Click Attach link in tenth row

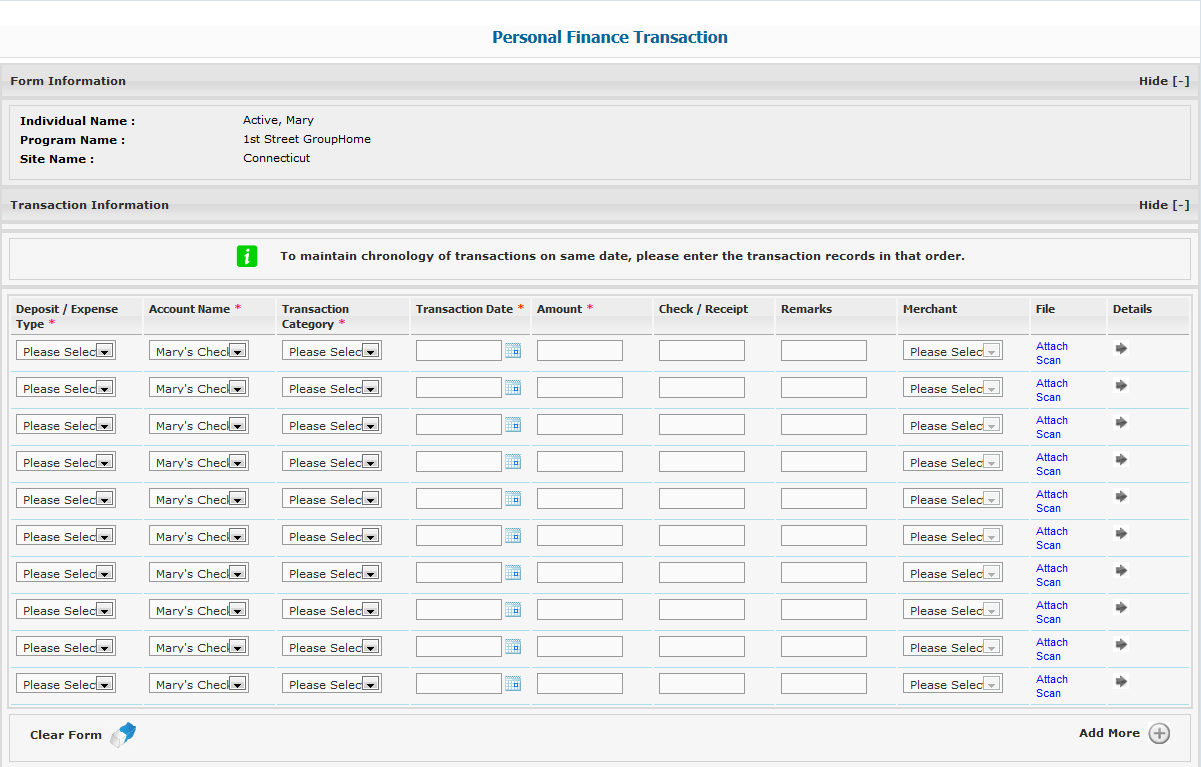pos(1052,679)
